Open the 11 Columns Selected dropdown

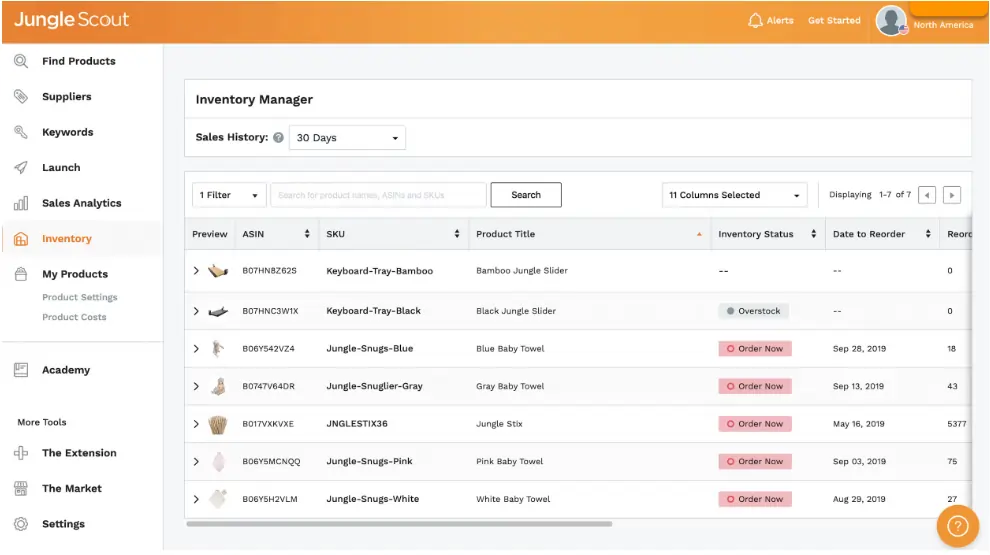[x=735, y=195]
